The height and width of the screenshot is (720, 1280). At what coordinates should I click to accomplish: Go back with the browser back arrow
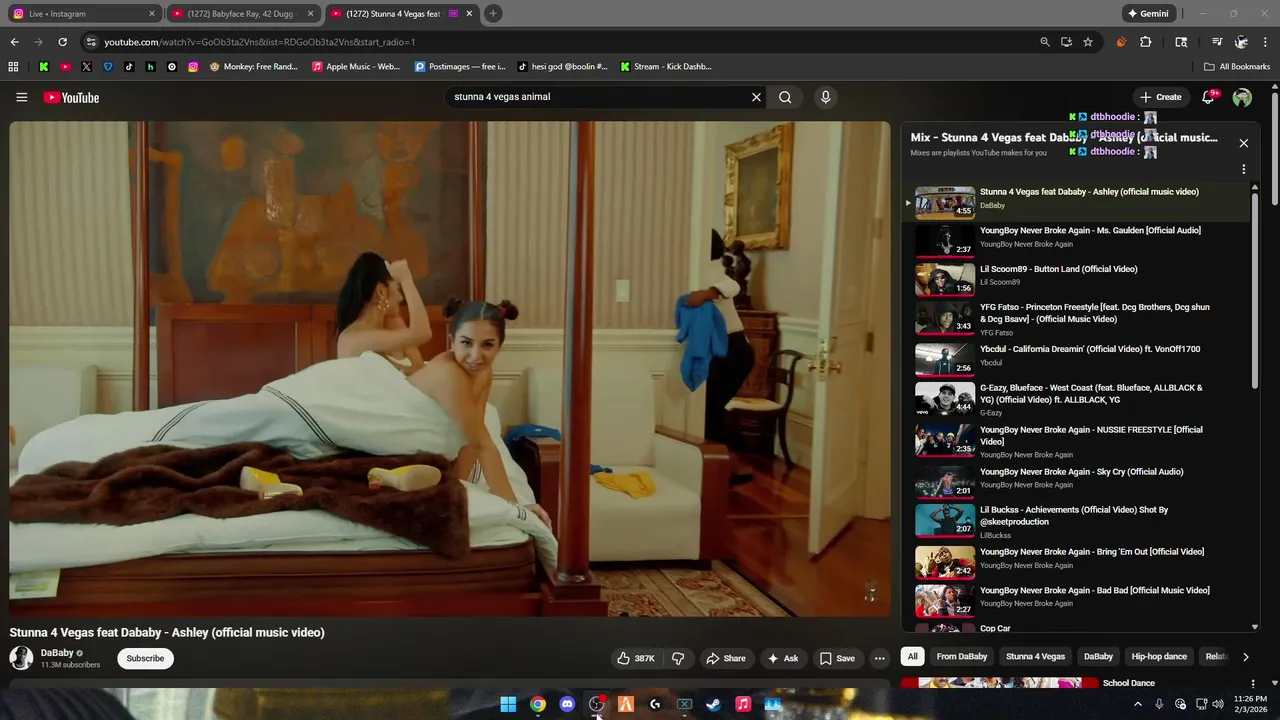[x=14, y=42]
